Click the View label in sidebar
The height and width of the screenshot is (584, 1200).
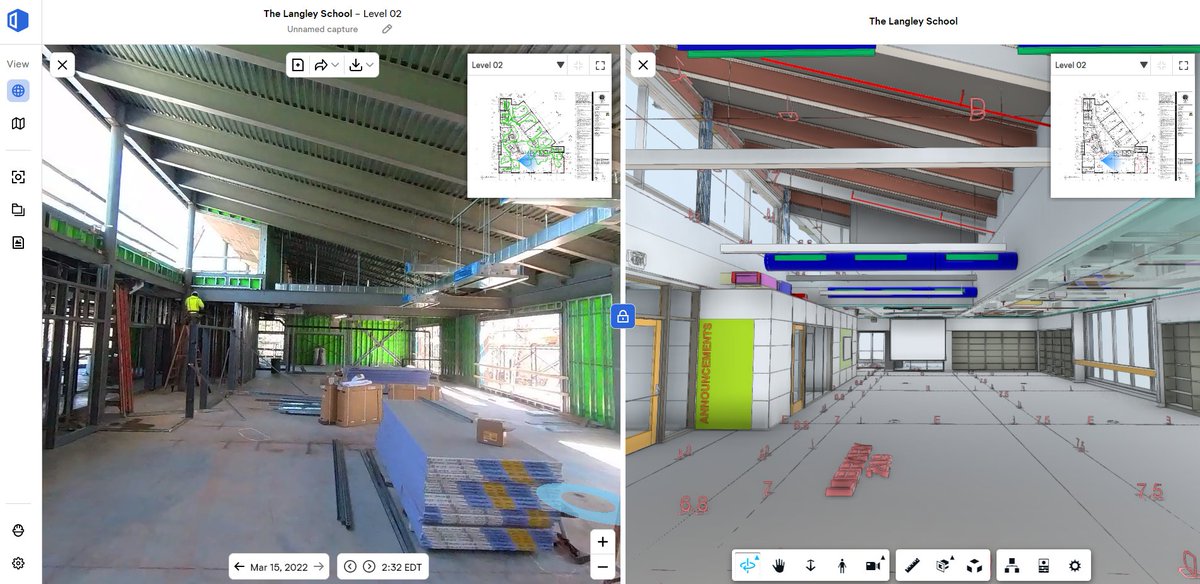pos(18,64)
